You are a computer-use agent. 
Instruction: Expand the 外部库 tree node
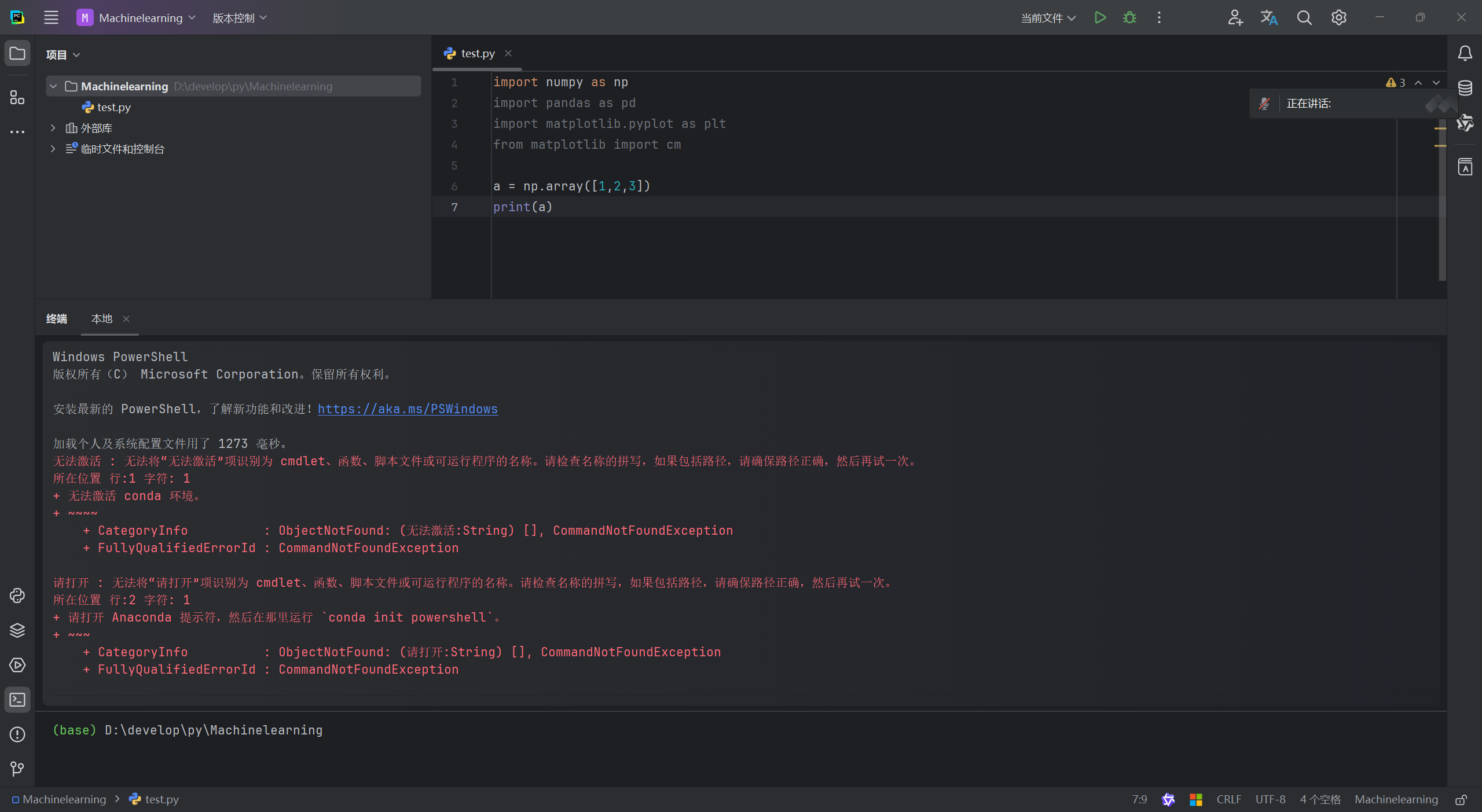coord(53,128)
